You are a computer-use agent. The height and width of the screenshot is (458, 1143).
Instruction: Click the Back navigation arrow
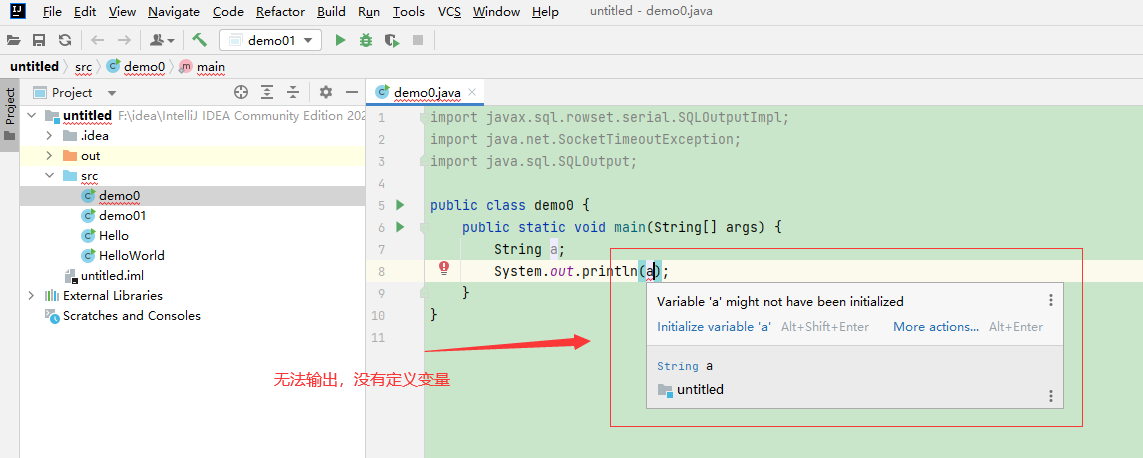pyautogui.click(x=98, y=41)
